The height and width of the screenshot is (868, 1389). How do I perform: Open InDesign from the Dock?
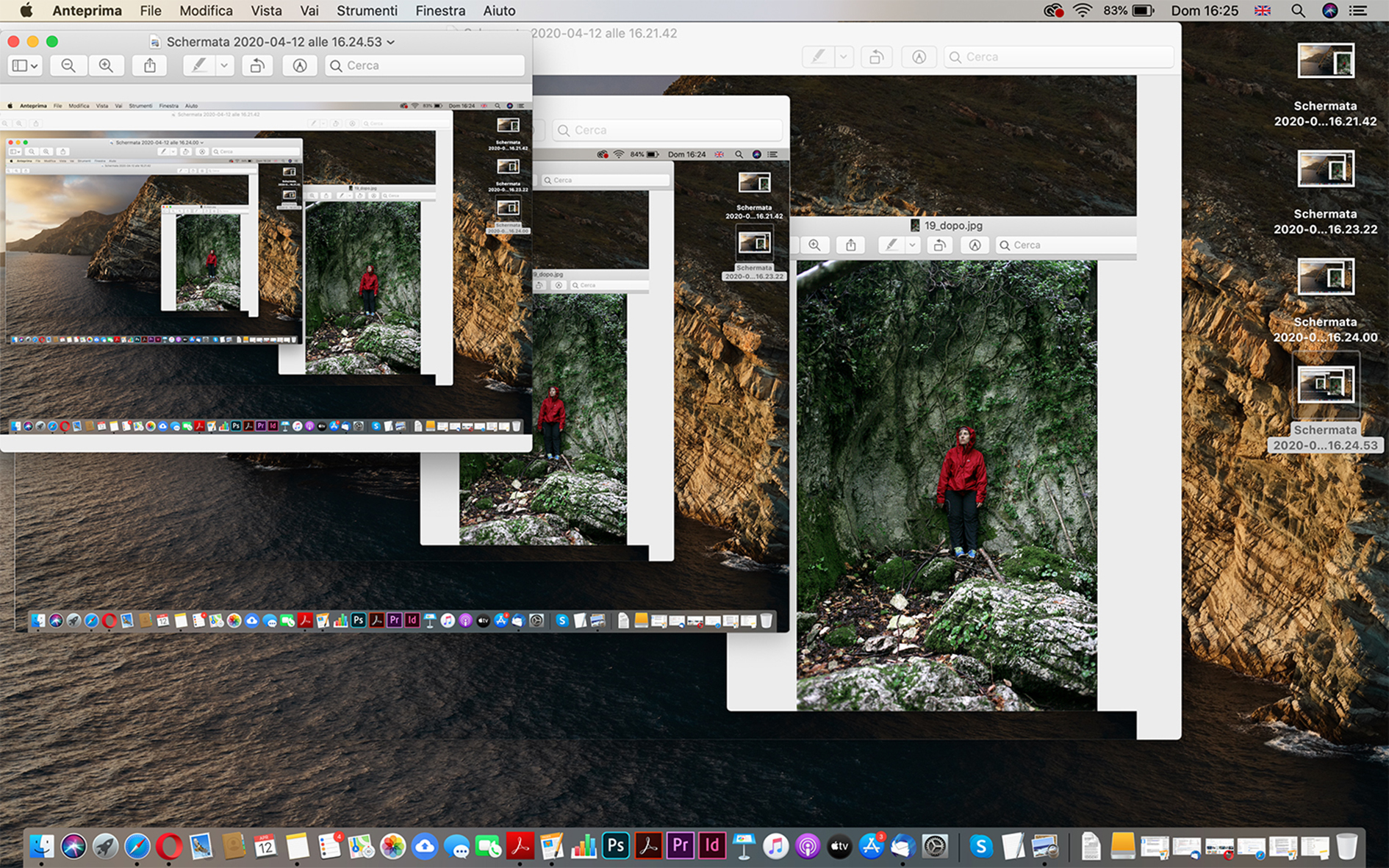(x=711, y=846)
